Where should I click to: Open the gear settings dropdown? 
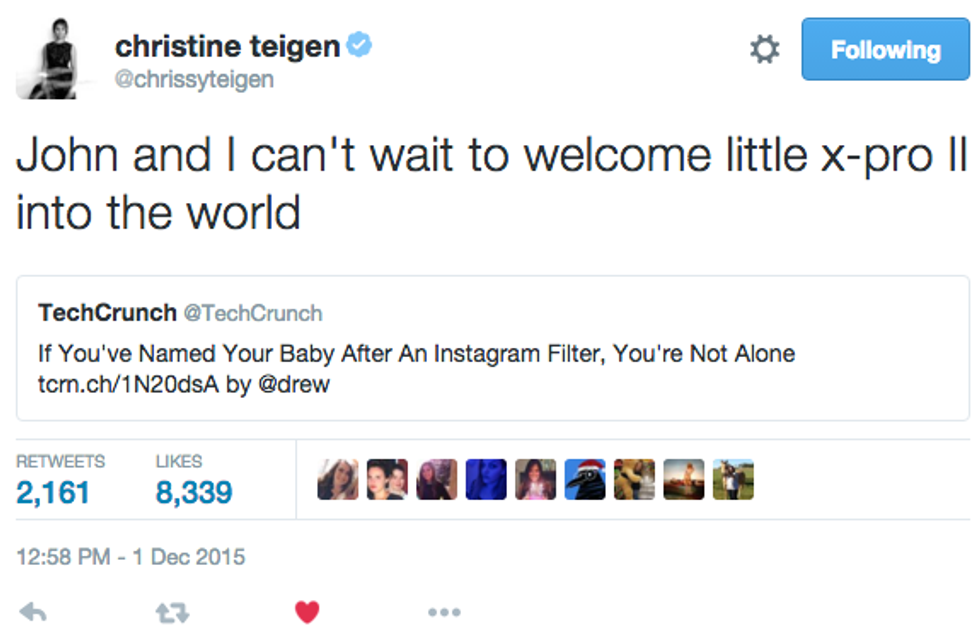(765, 50)
